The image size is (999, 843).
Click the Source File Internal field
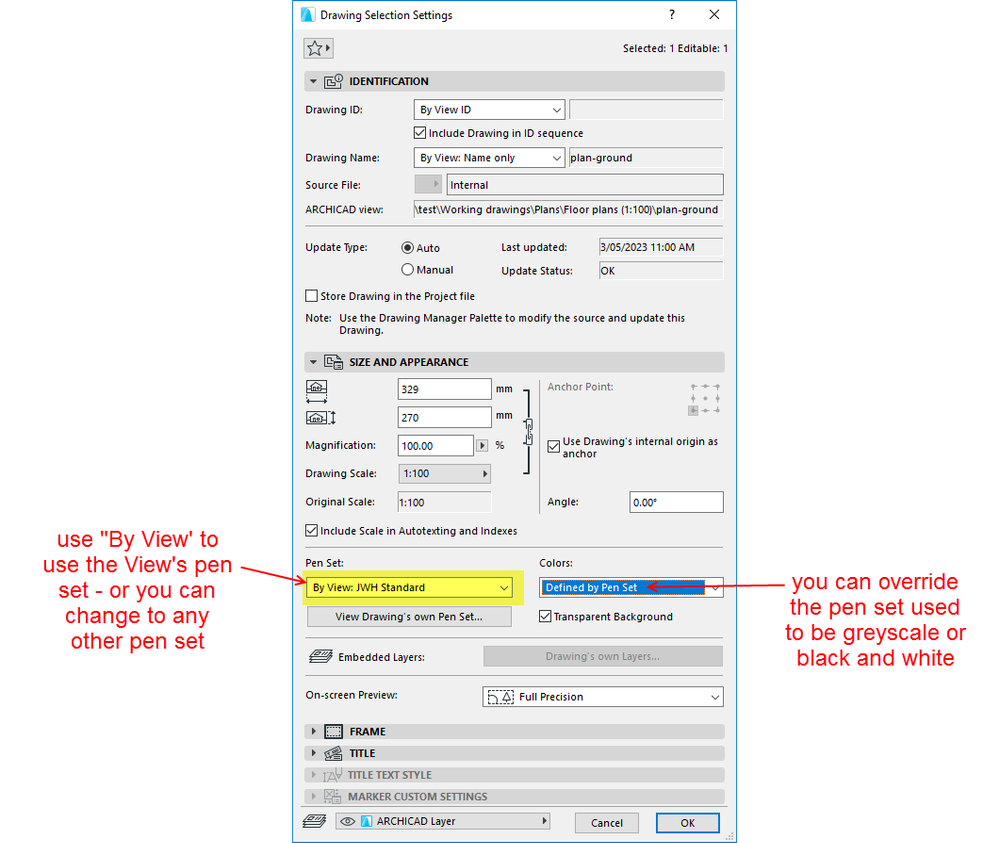point(585,185)
